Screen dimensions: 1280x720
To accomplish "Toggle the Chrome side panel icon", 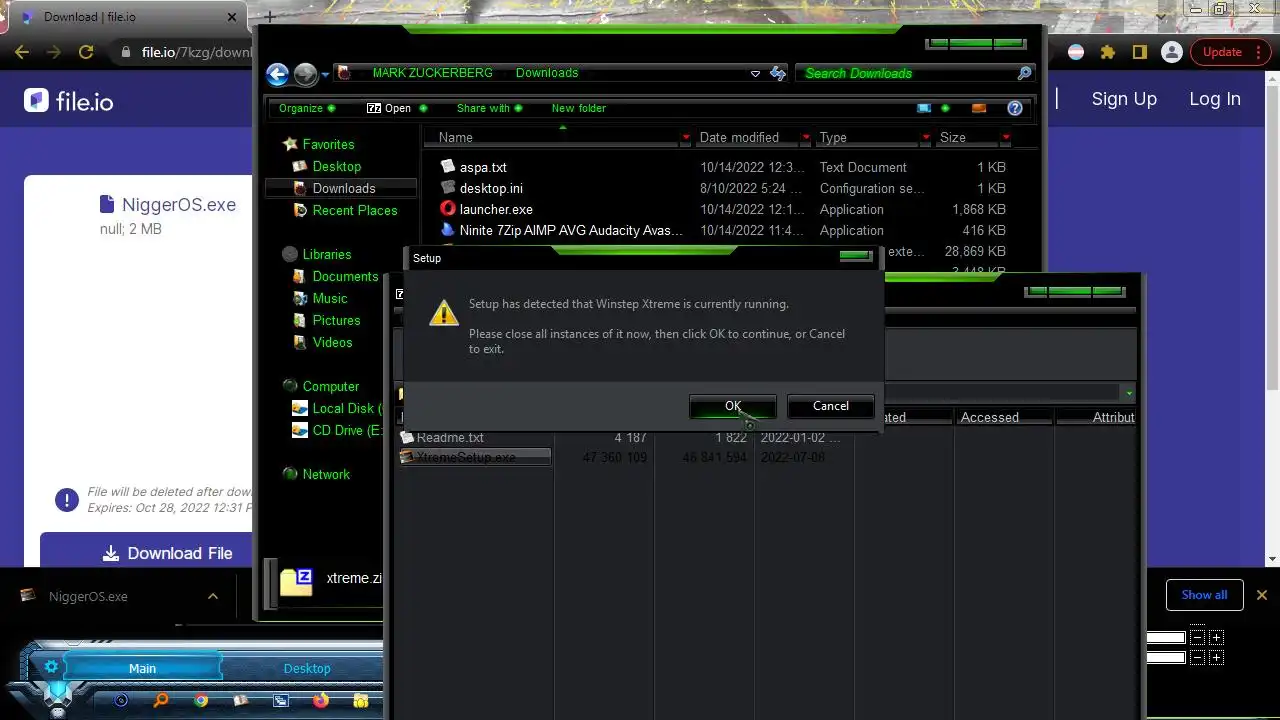I will 1139,52.
